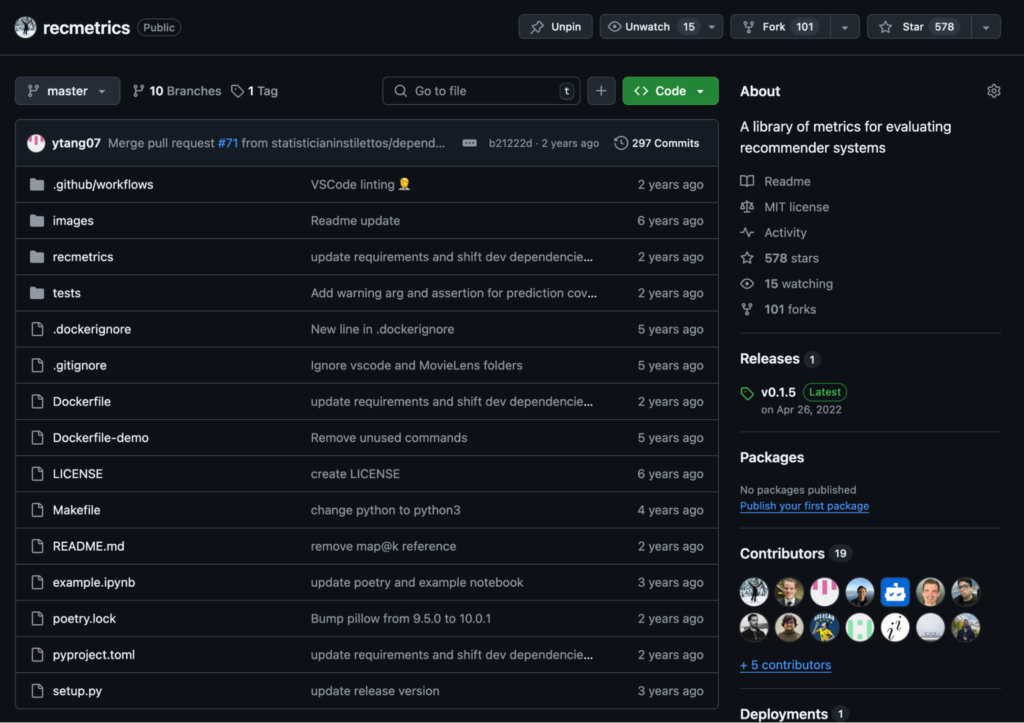The width and height of the screenshot is (1024, 723).
Task: Open the green Code dropdown button
Action: pyautogui.click(x=670, y=91)
